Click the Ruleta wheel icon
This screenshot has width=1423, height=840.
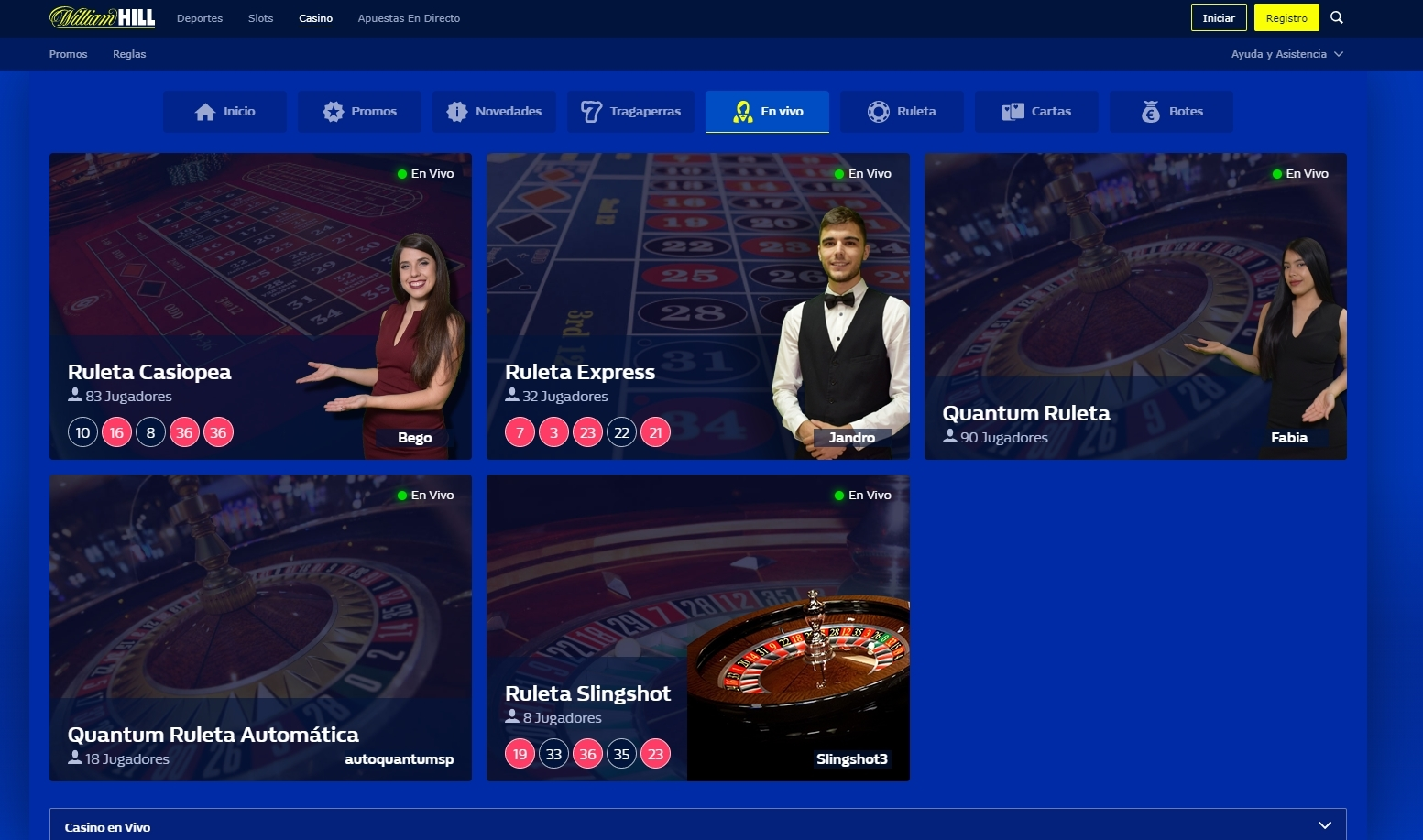coord(878,112)
